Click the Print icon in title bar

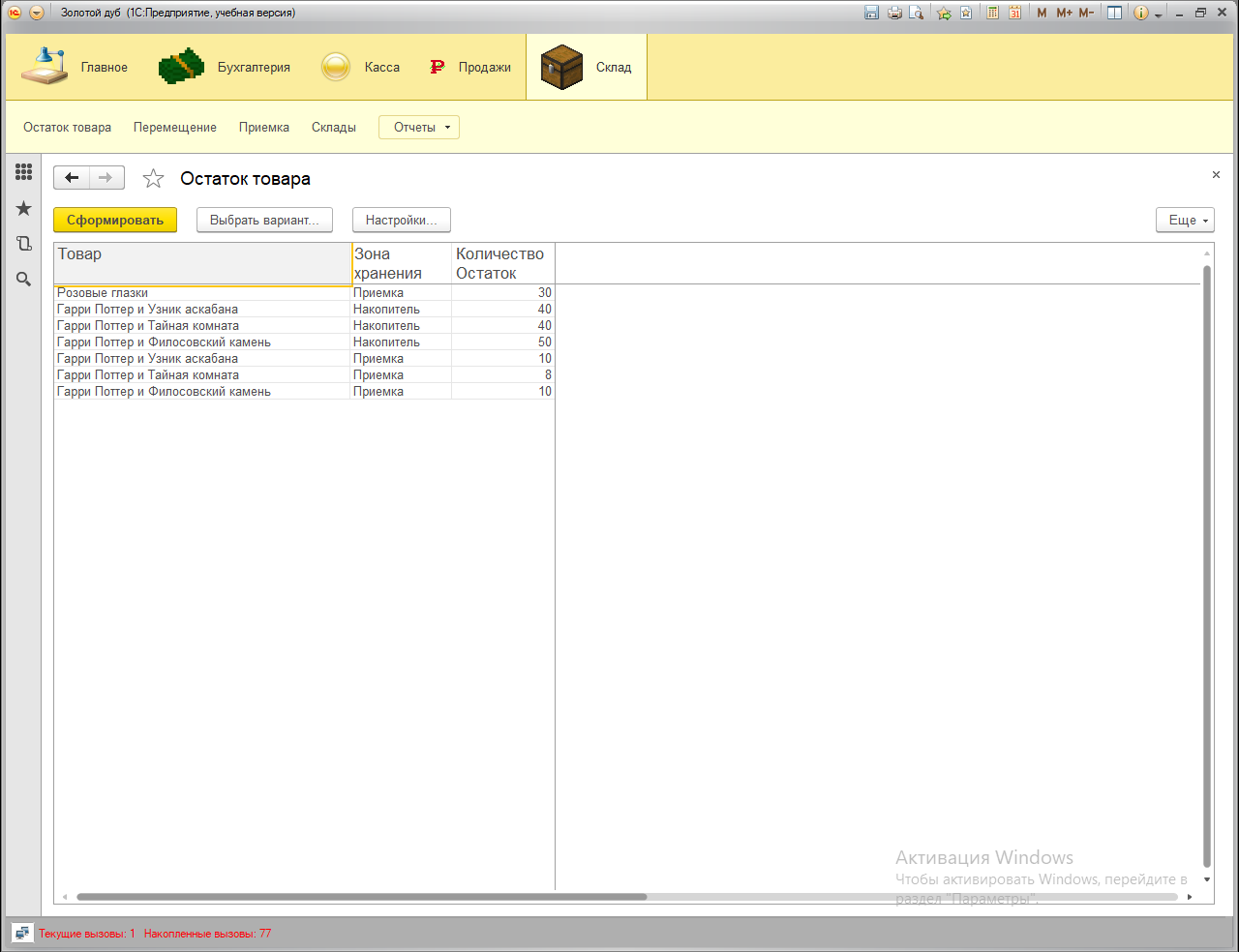pyautogui.click(x=894, y=13)
